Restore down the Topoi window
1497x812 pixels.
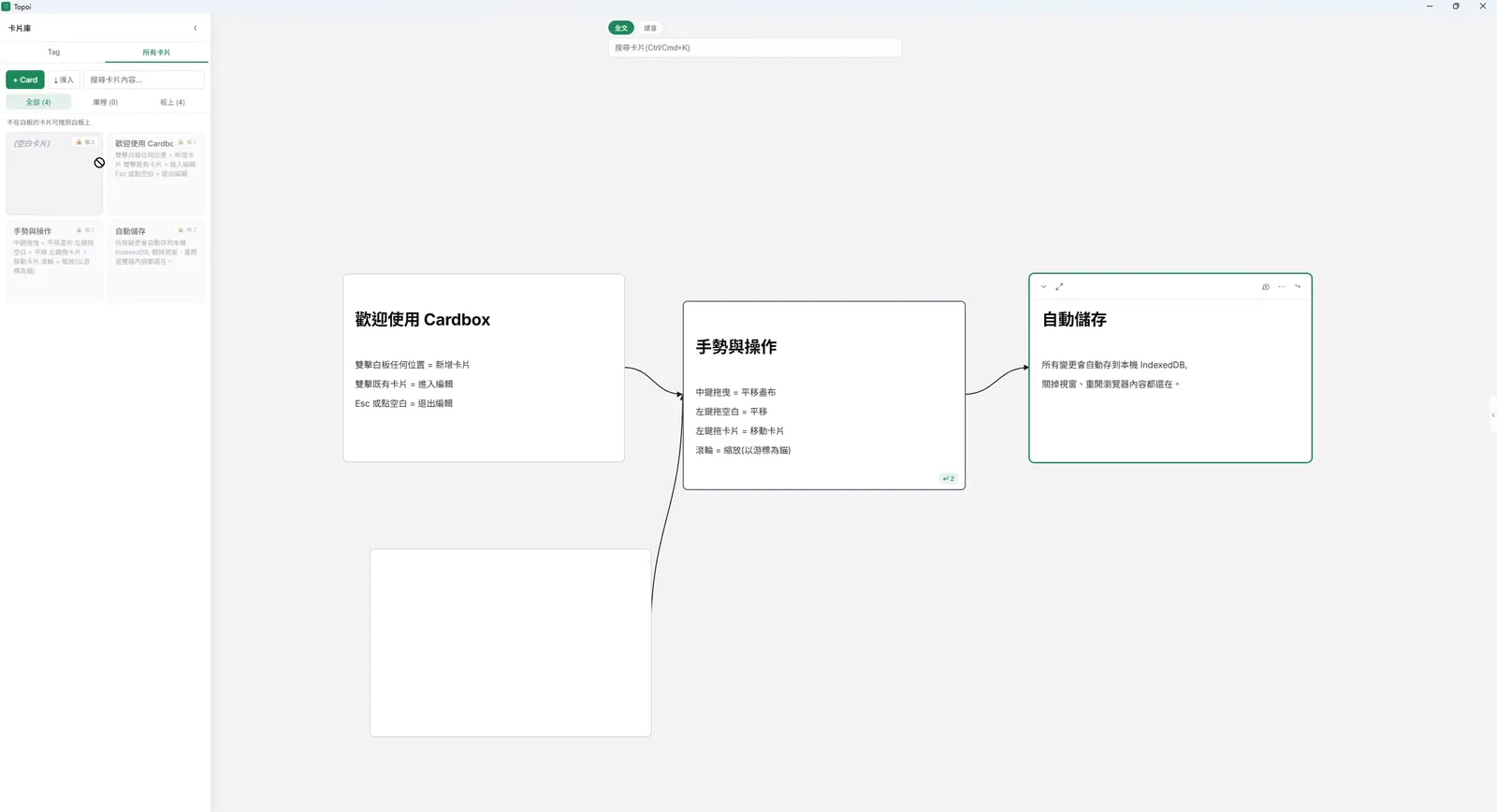point(1456,7)
